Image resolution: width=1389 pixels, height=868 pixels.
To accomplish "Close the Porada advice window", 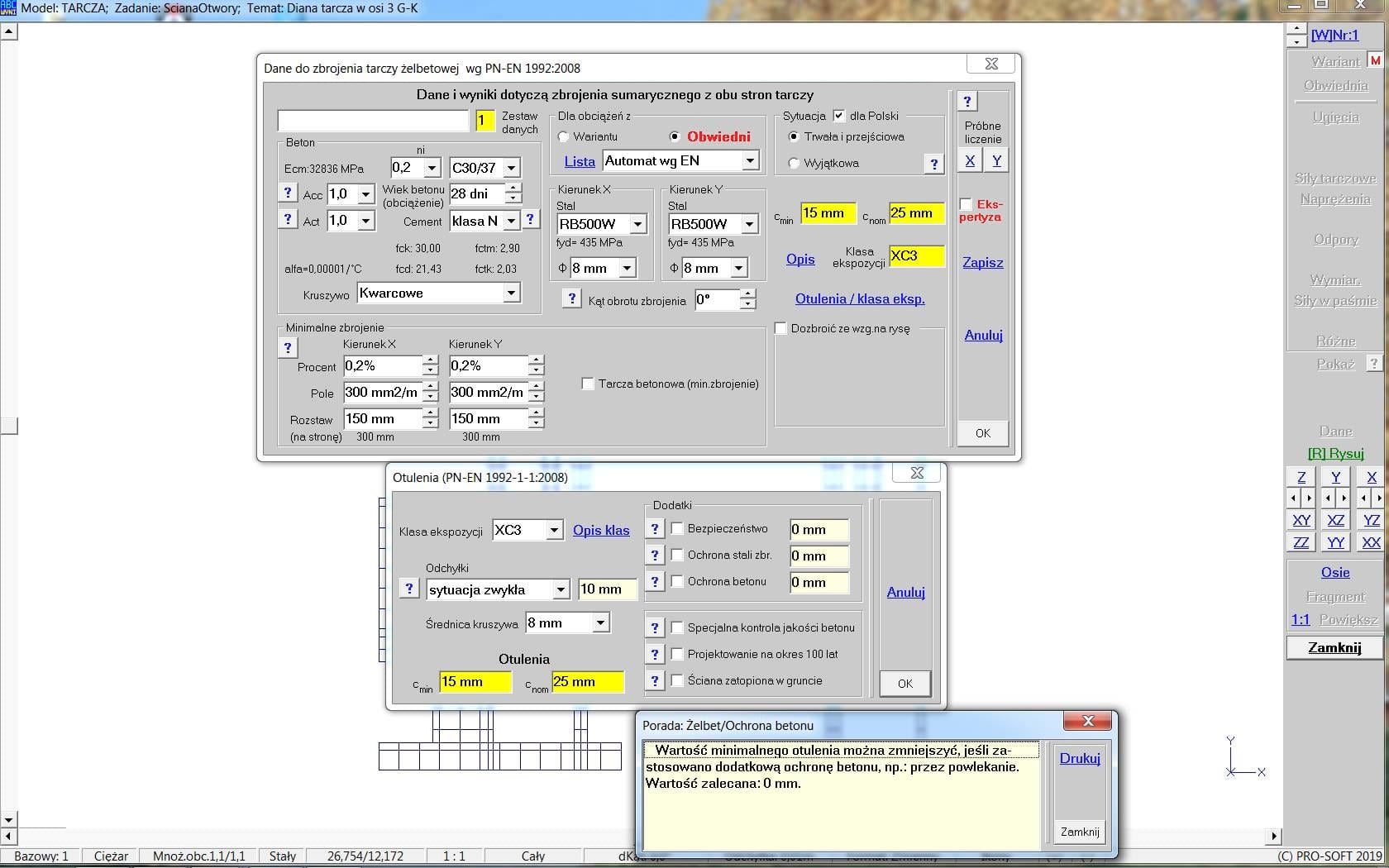I will 1088,721.
